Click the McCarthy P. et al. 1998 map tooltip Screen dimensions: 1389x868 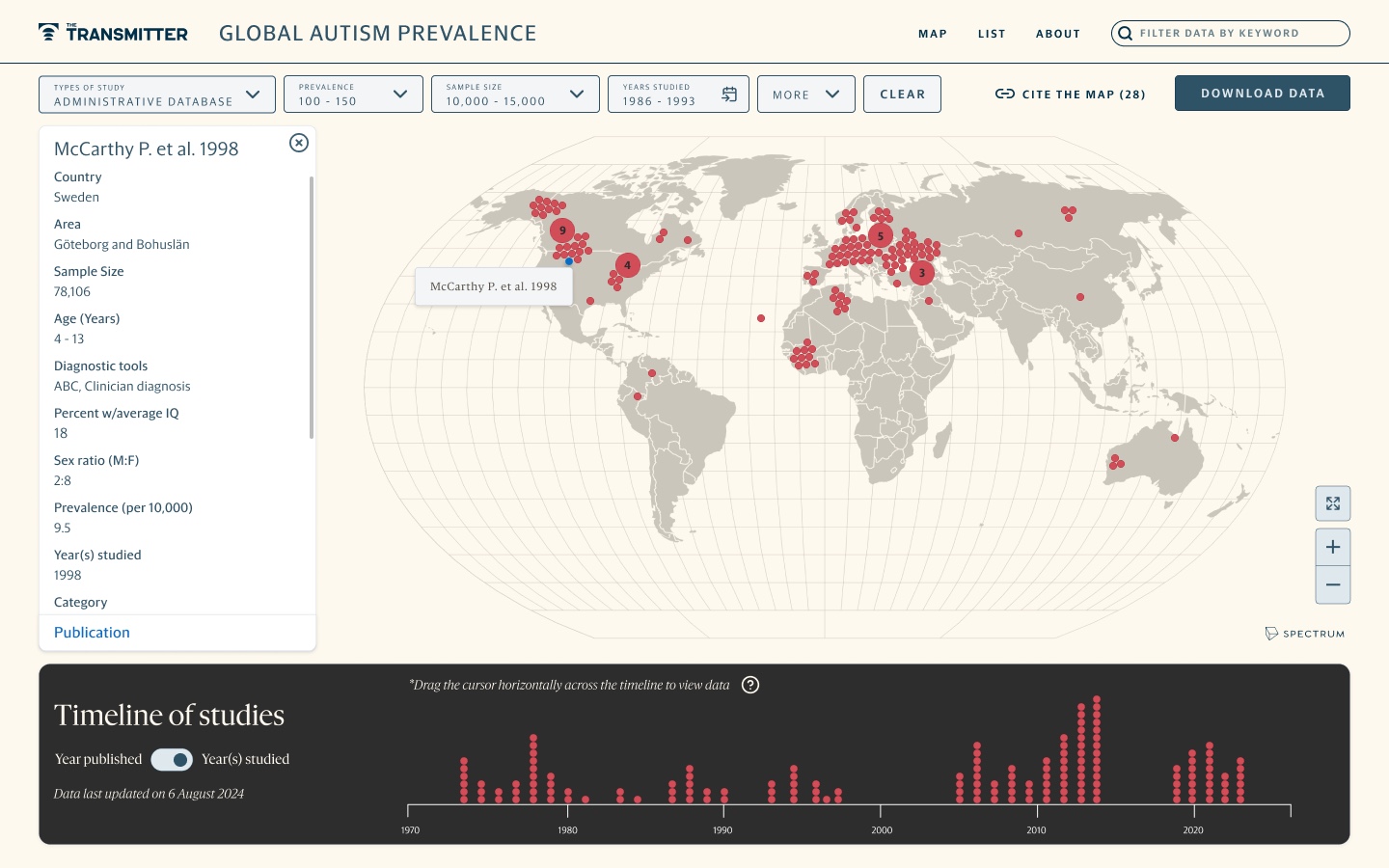[494, 286]
